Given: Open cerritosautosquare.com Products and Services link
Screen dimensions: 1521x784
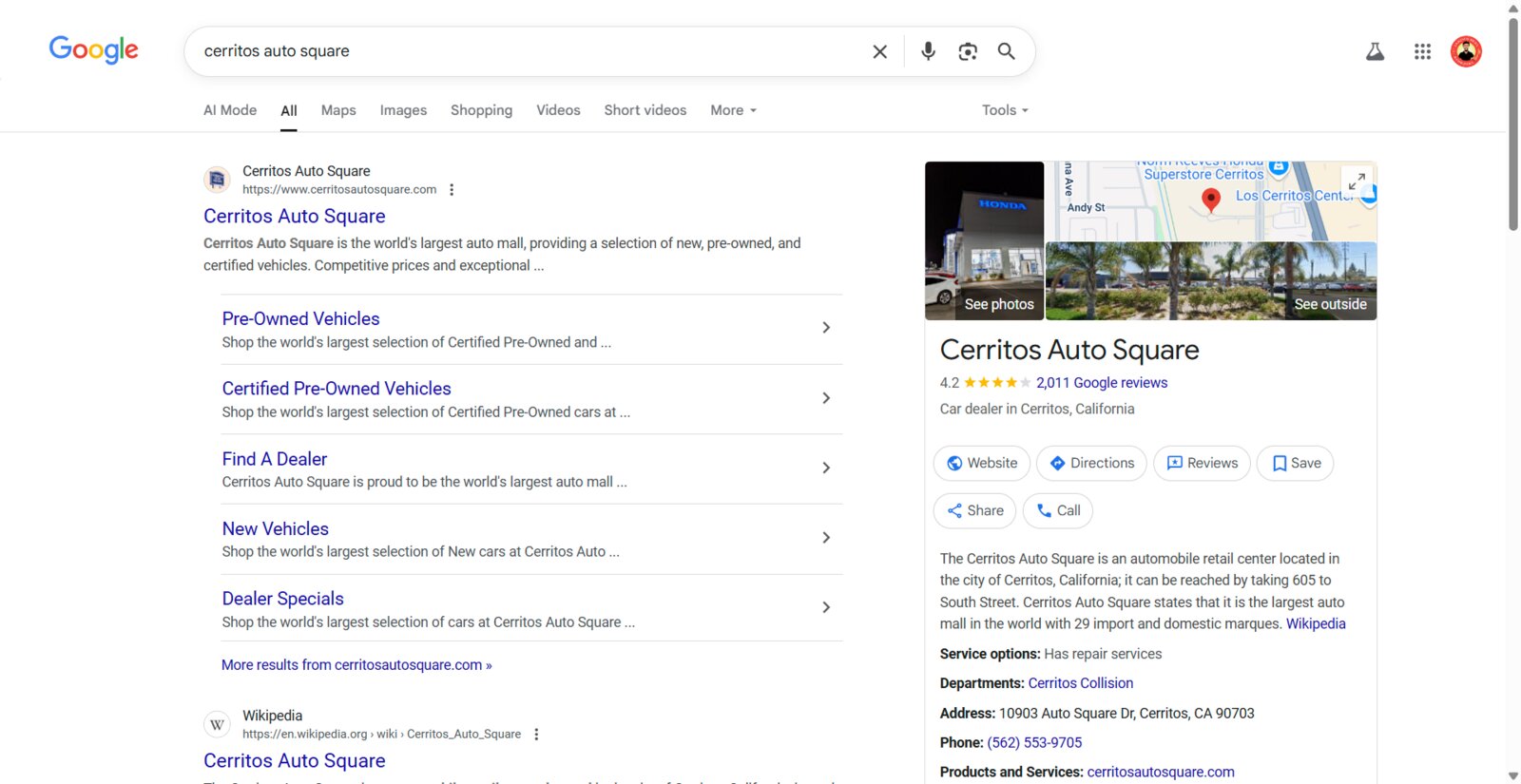Looking at the screenshot, I should (1161, 773).
